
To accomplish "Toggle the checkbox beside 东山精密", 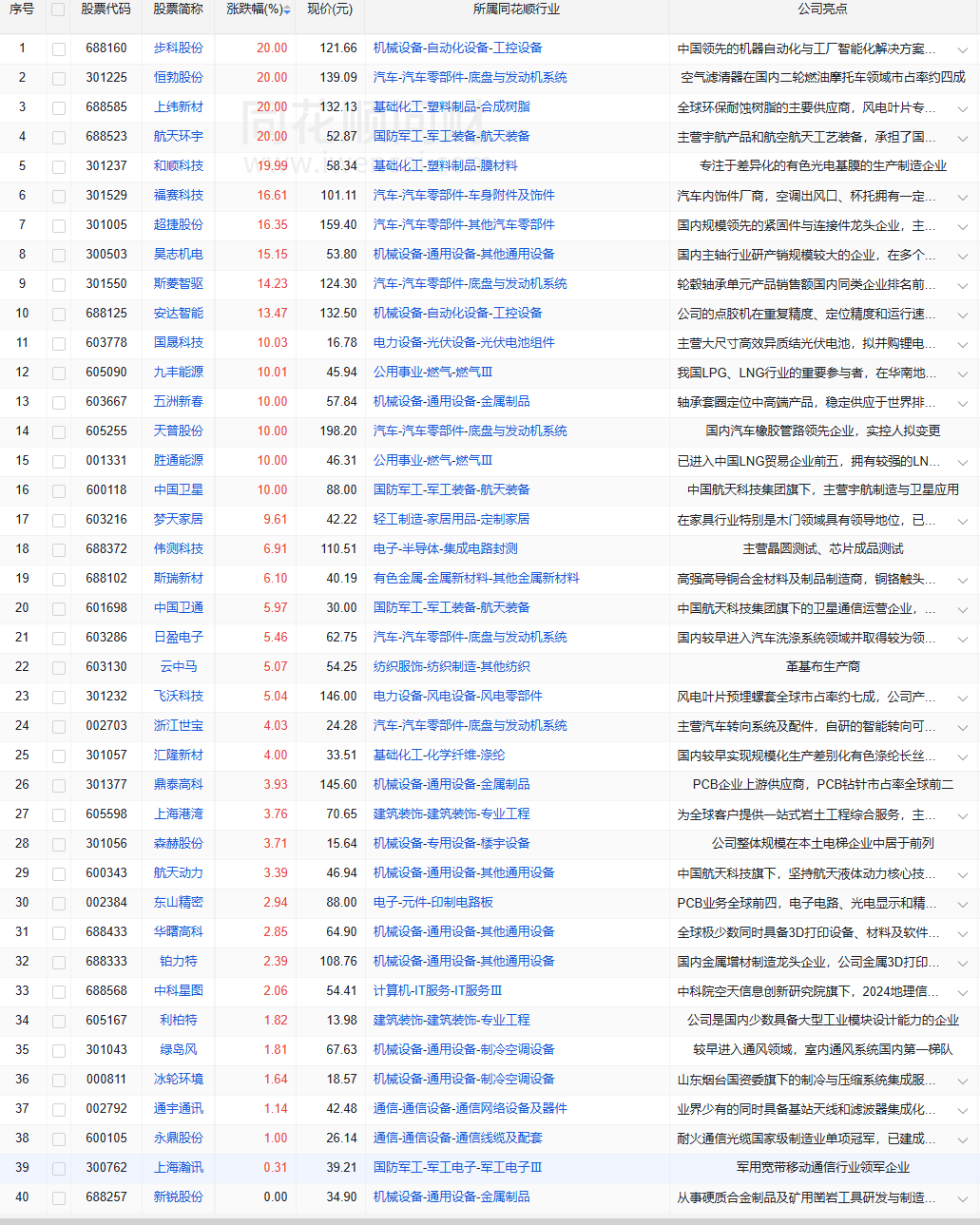I will (x=59, y=904).
